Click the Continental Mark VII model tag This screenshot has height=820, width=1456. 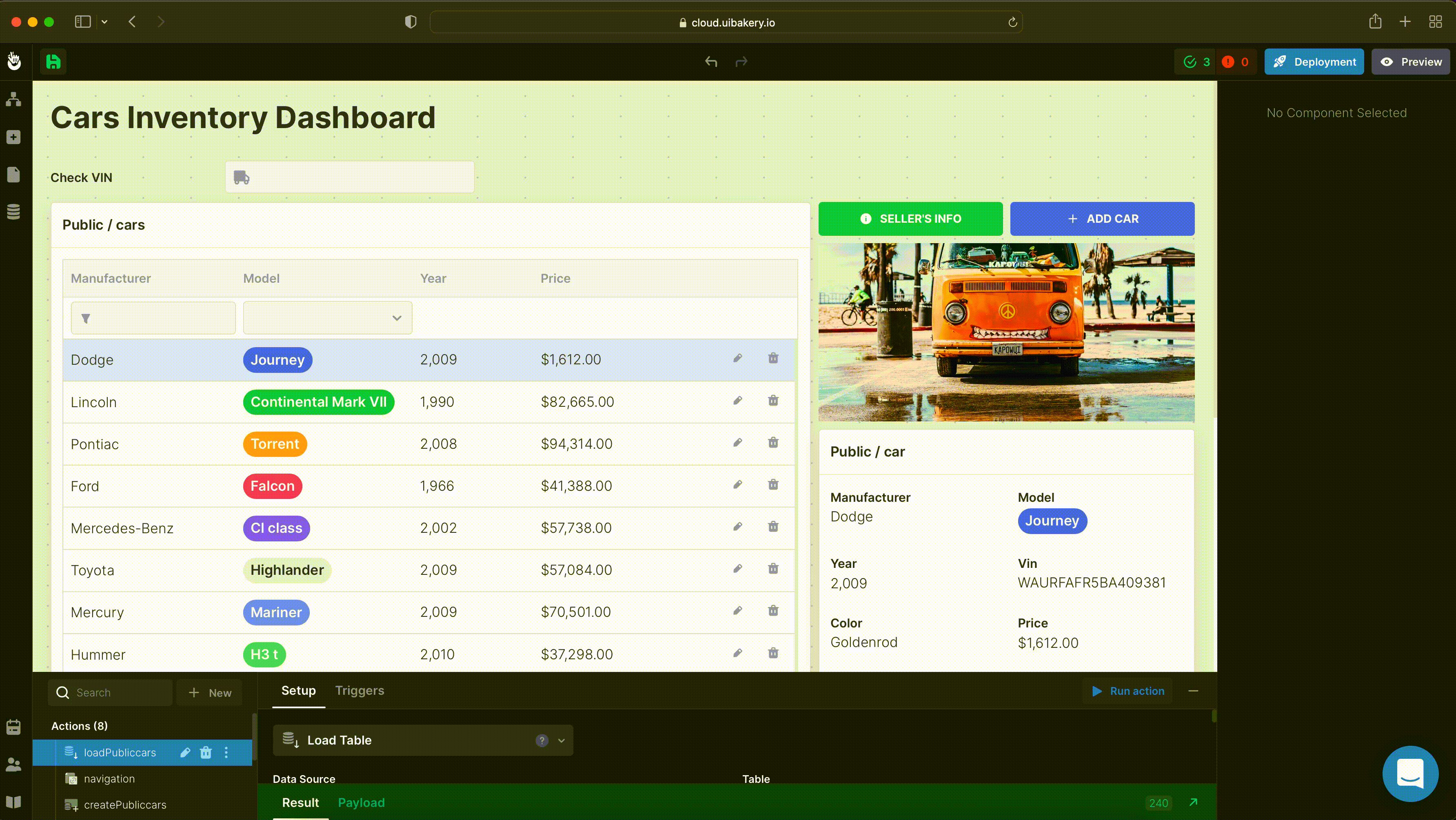coord(318,402)
